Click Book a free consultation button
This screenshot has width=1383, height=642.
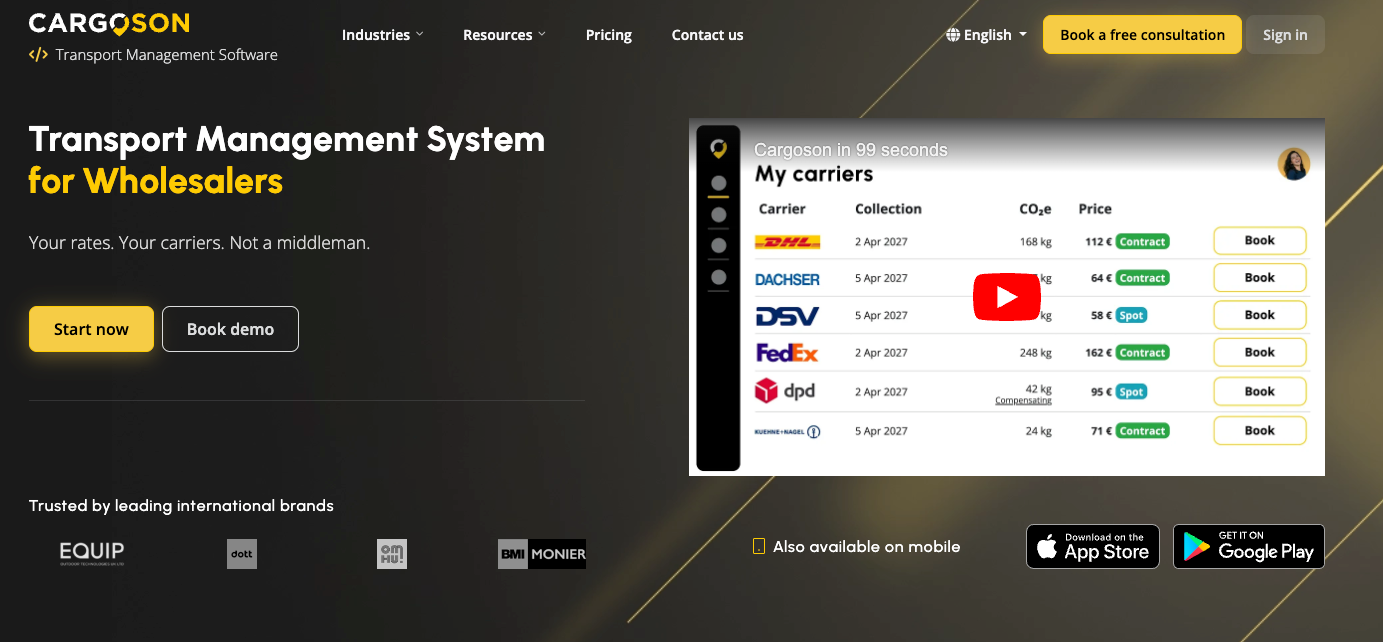pos(1142,35)
